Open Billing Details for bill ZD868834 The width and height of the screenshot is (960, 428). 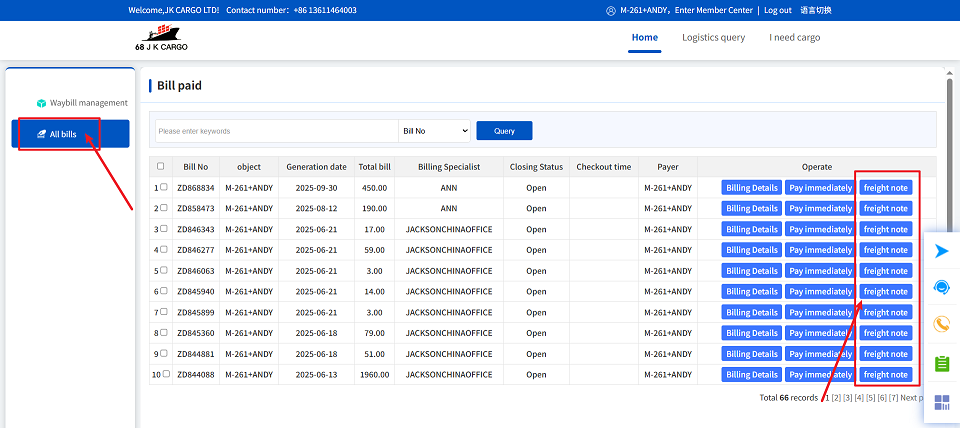point(751,188)
